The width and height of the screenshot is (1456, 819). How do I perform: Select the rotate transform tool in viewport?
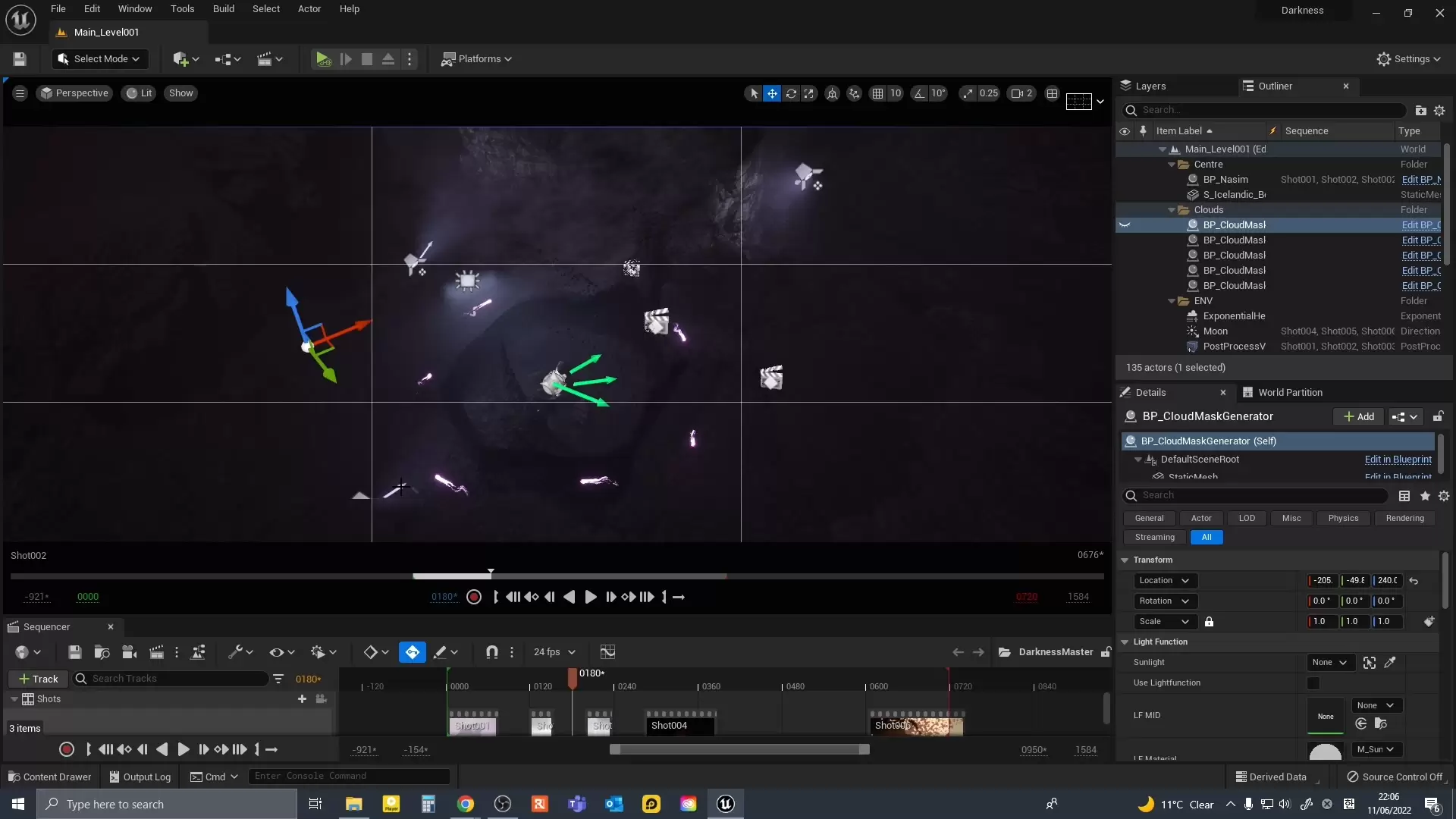pos(791,93)
